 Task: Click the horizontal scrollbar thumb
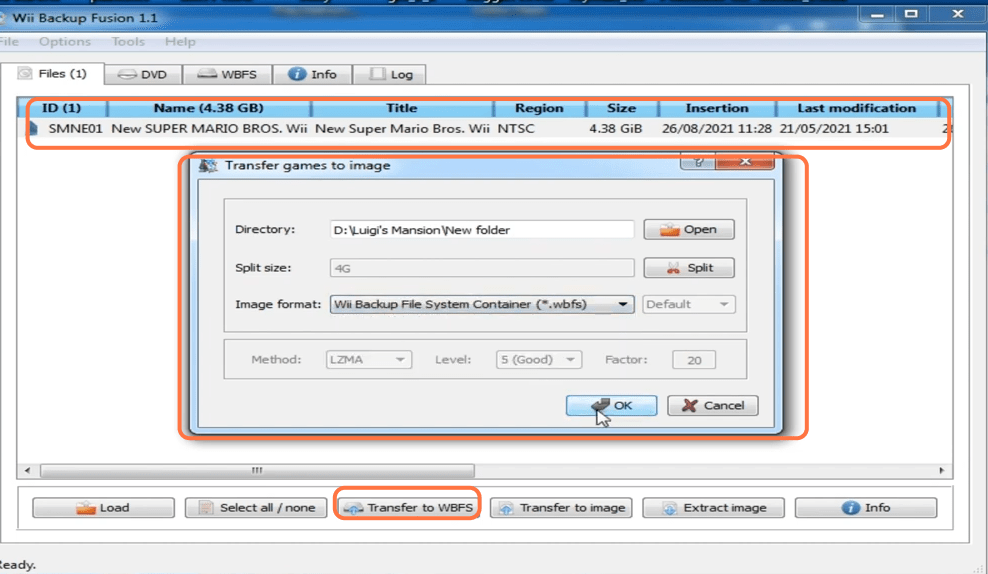pos(257,471)
